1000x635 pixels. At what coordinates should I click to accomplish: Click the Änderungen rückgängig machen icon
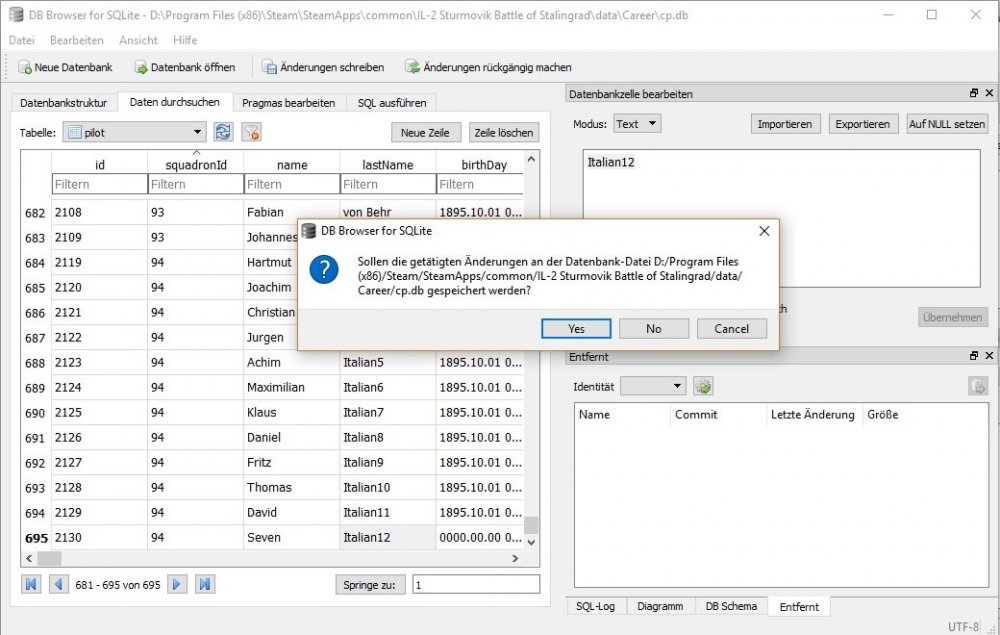tap(412, 67)
